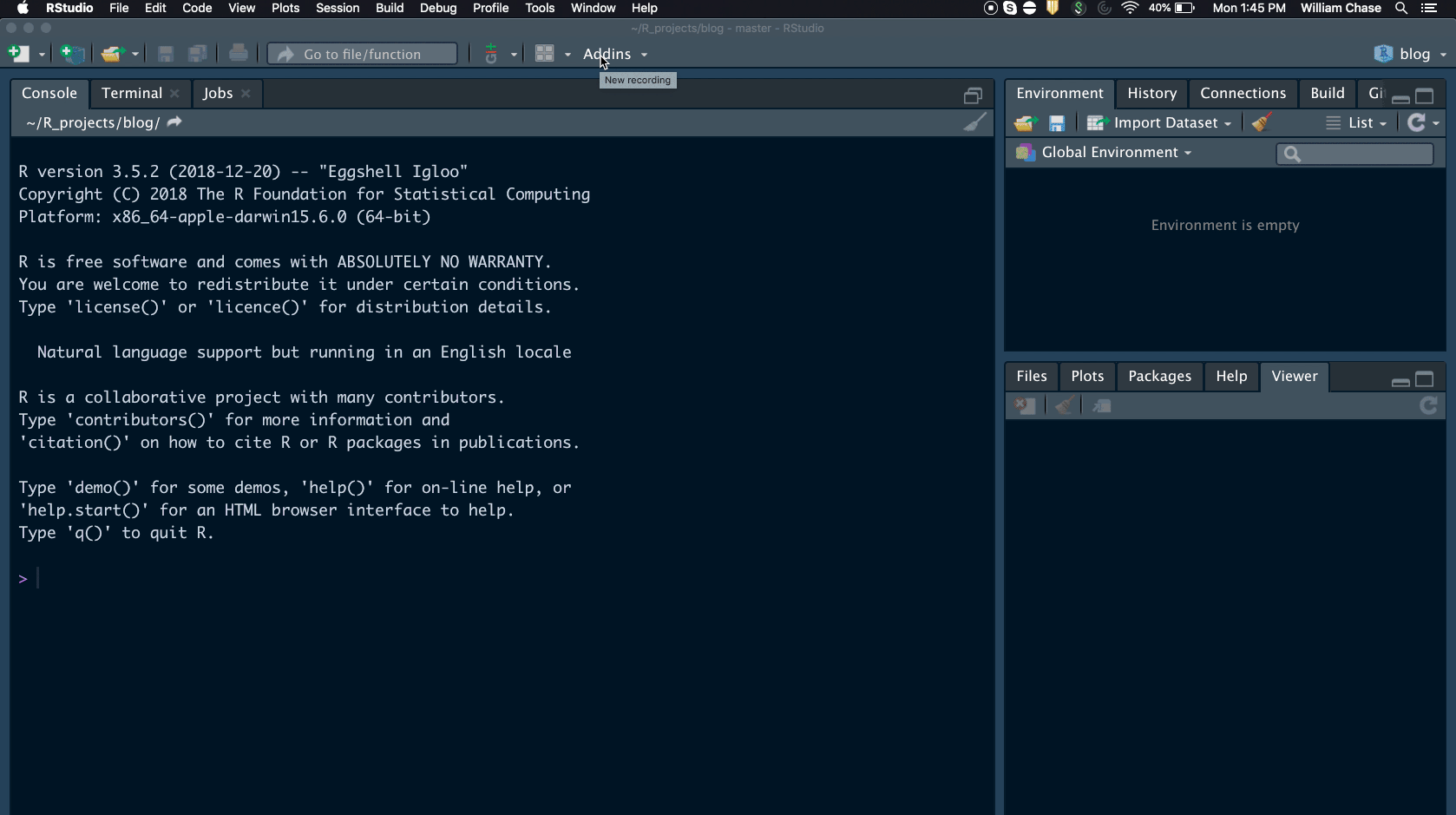This screenshot has width=1456, height=815.
Task: Create a new project with the toolbar icon
Action: [x=72, y=54]
